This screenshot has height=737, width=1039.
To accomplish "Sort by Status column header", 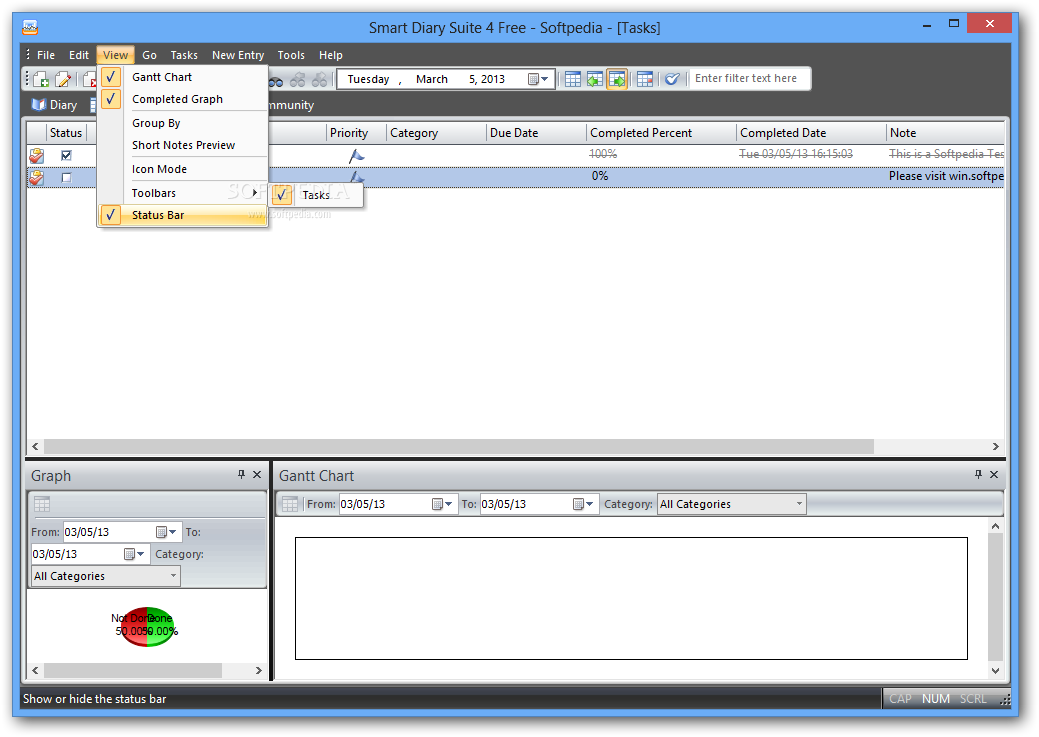I will coord(66,133).
